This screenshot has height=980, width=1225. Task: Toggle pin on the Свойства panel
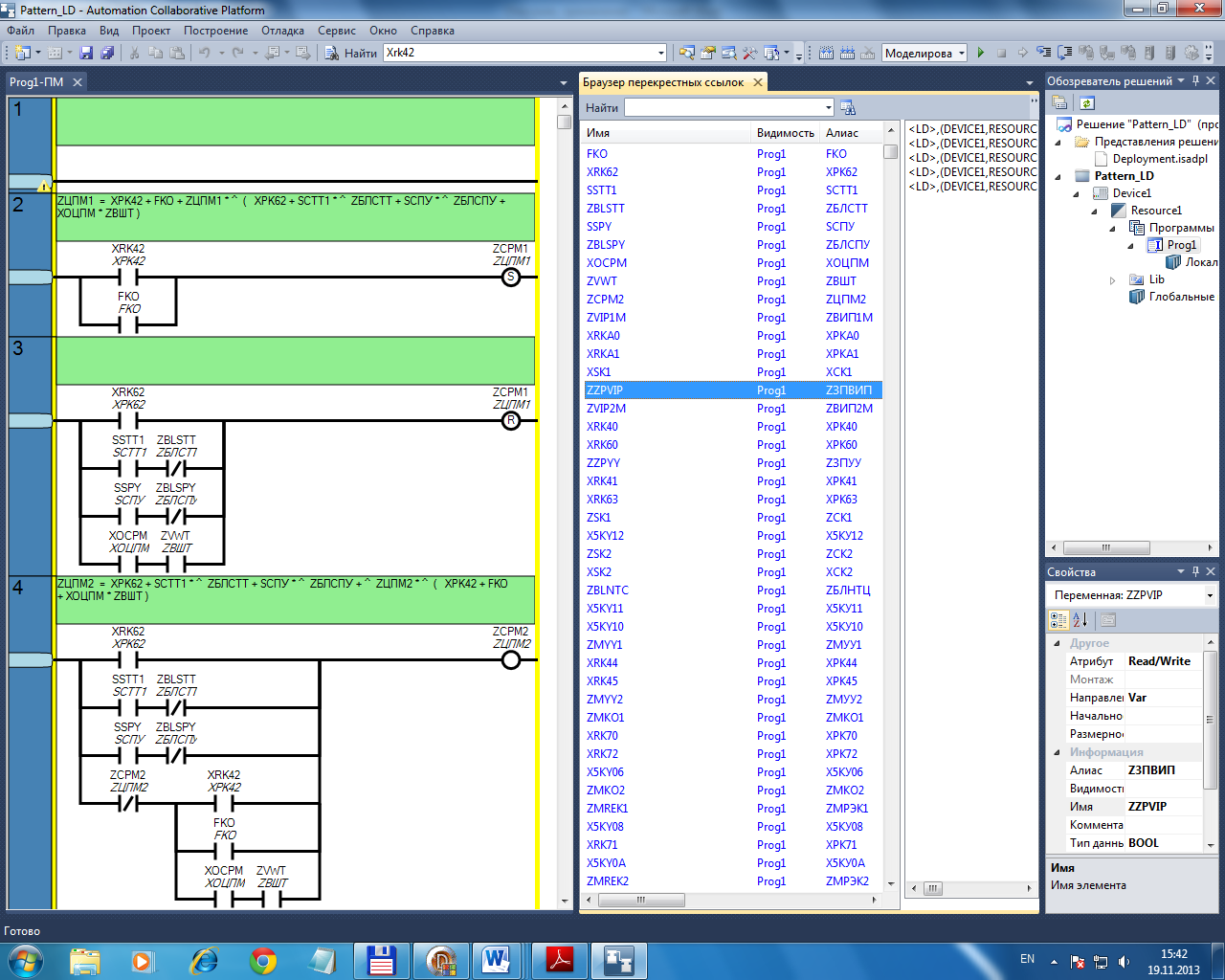[x=1195, y=571]
